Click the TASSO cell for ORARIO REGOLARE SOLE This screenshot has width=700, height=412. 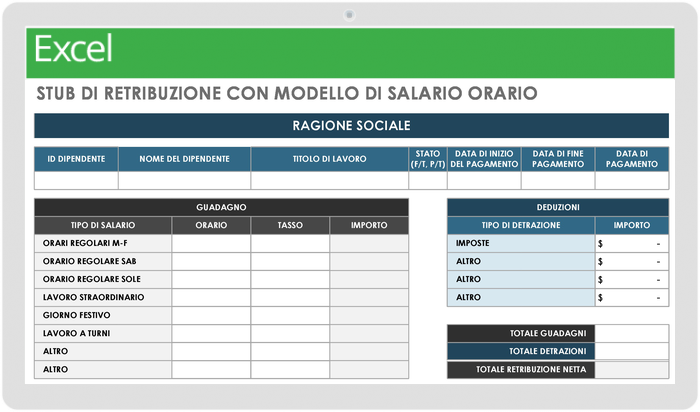pos(290,279)
